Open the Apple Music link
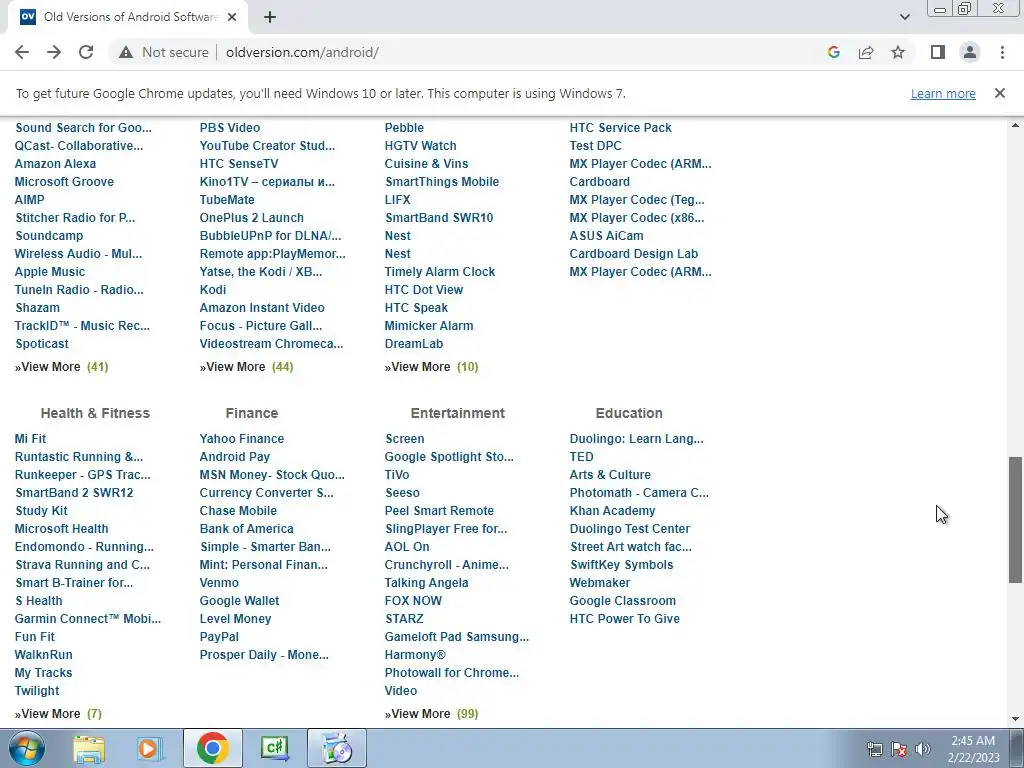 pos(50,272)
